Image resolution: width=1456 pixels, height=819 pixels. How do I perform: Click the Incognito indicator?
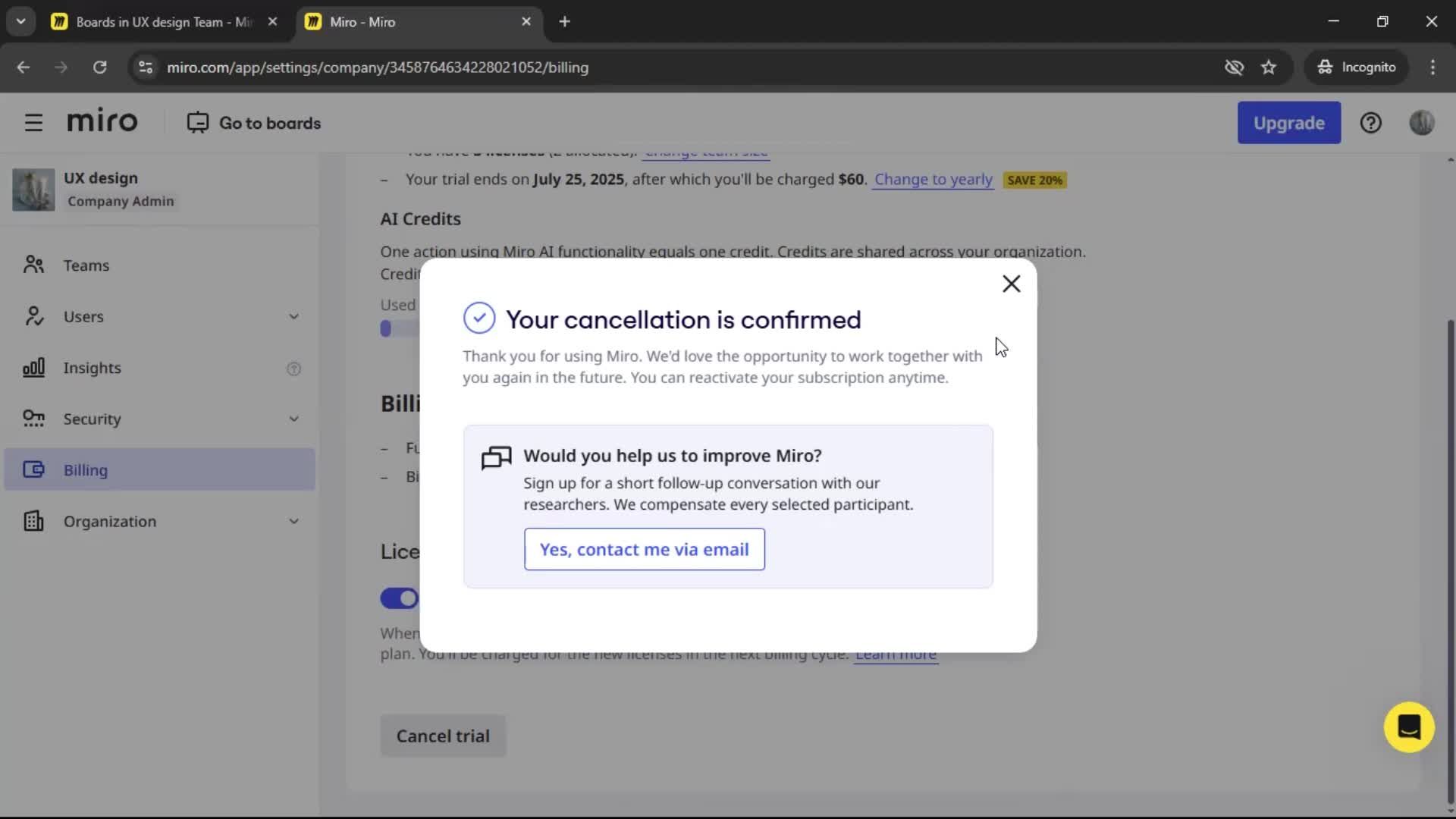pos(1357,67)
